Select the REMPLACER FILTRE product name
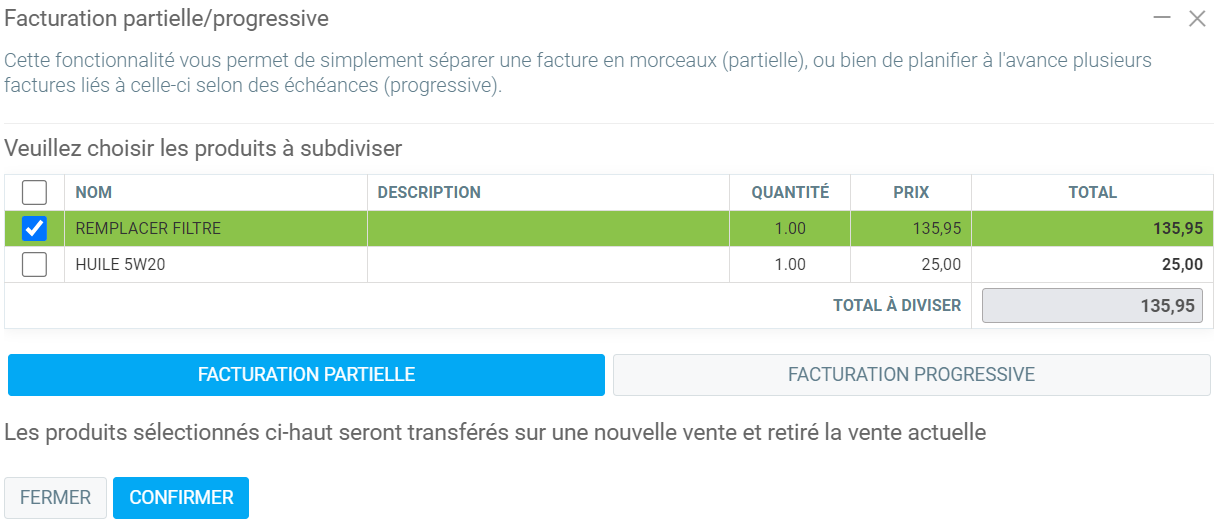 [148, 229]
